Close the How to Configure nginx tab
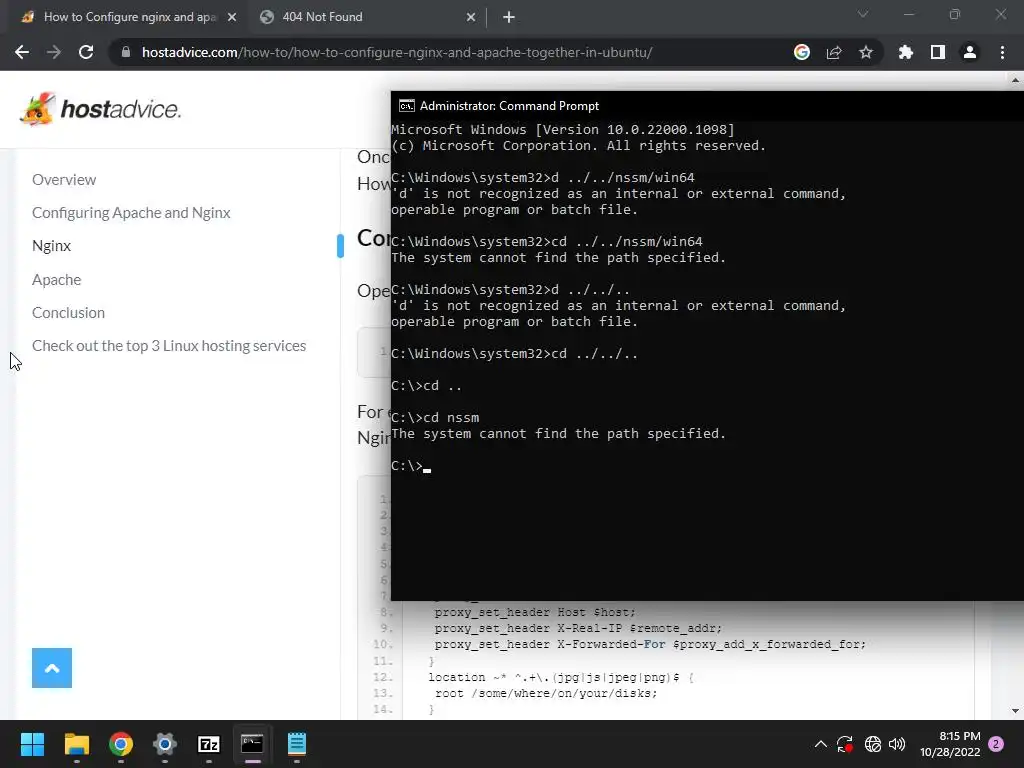Image resolution: width=1024 pixels, height=768 pixels. click(x=232, y=17)
